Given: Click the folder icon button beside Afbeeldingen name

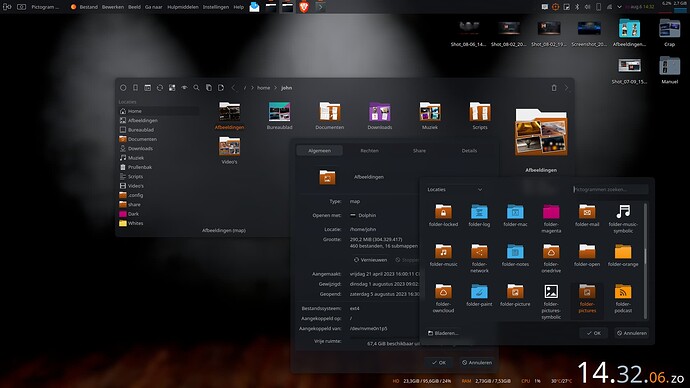Looking at the screenshot, I should click(x=327, y=177).
